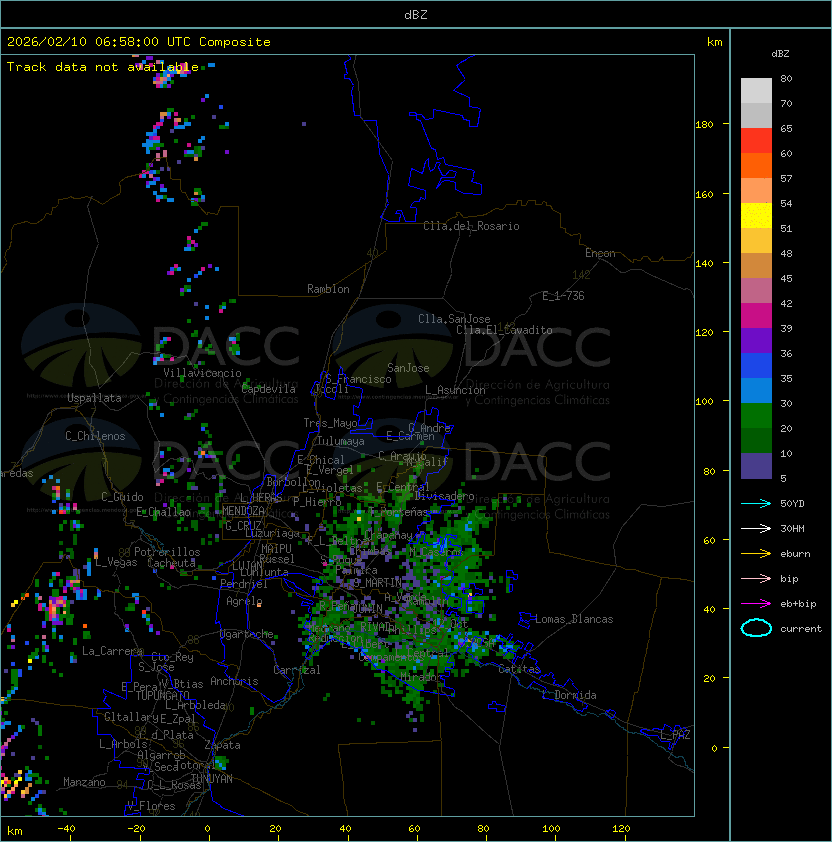Screen dimensions: 832x842
Task: Click the Villavicencio map label
Action: tap(202, 373)
